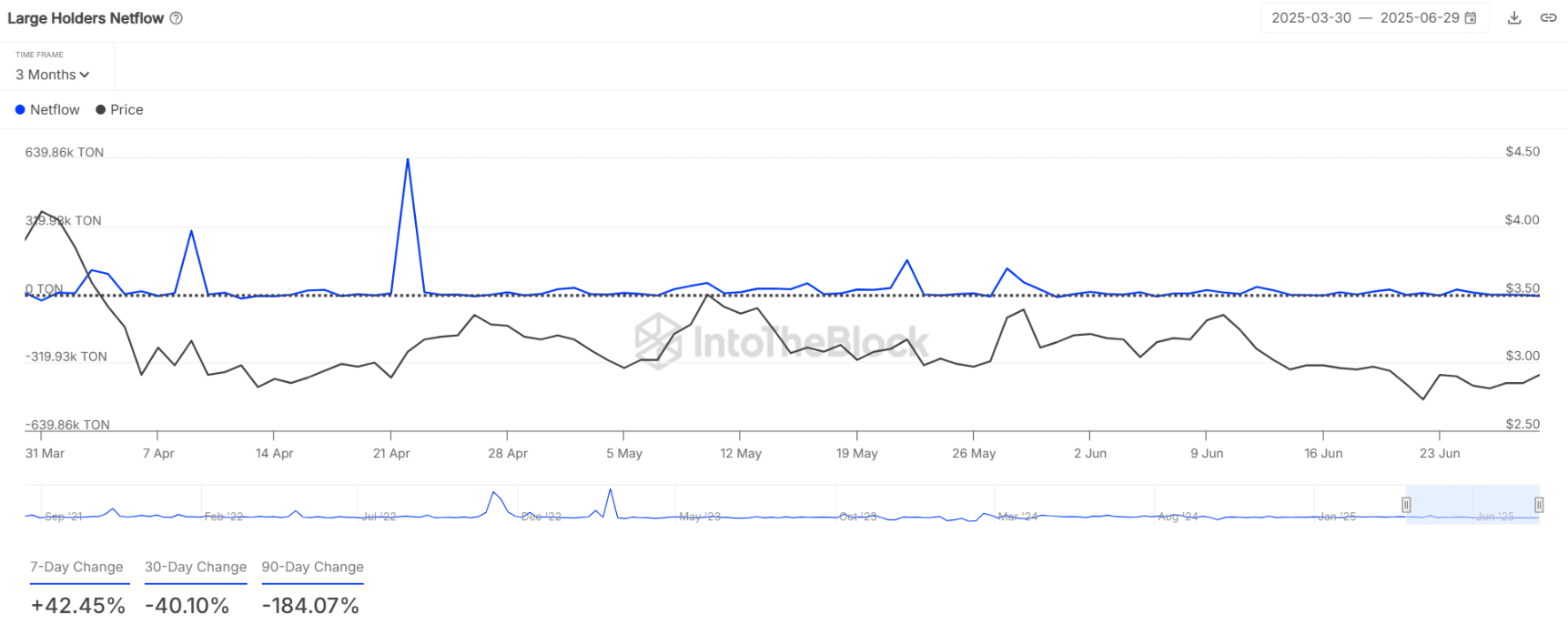Download the chart data
The width and height of the screenshot is (1568, 625).
(x=1514, y=18)
